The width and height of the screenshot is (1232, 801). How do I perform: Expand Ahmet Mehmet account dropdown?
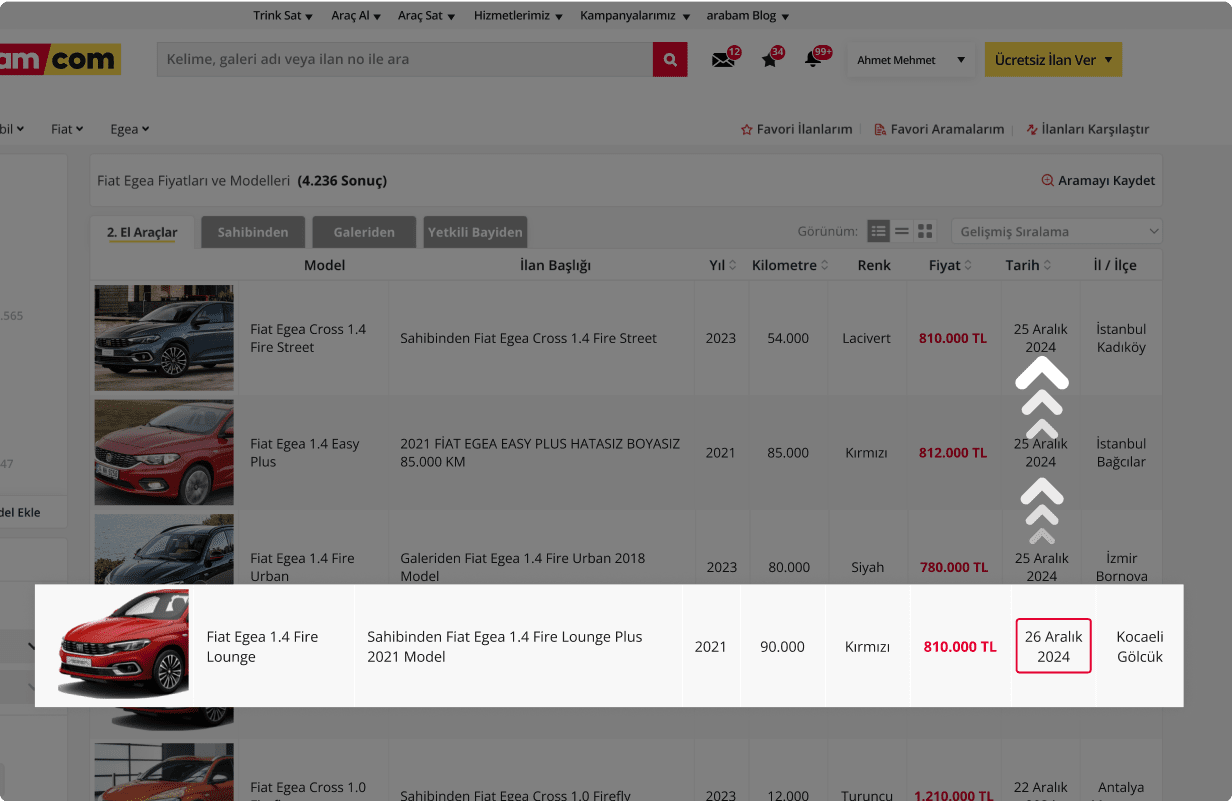point(911,60)
